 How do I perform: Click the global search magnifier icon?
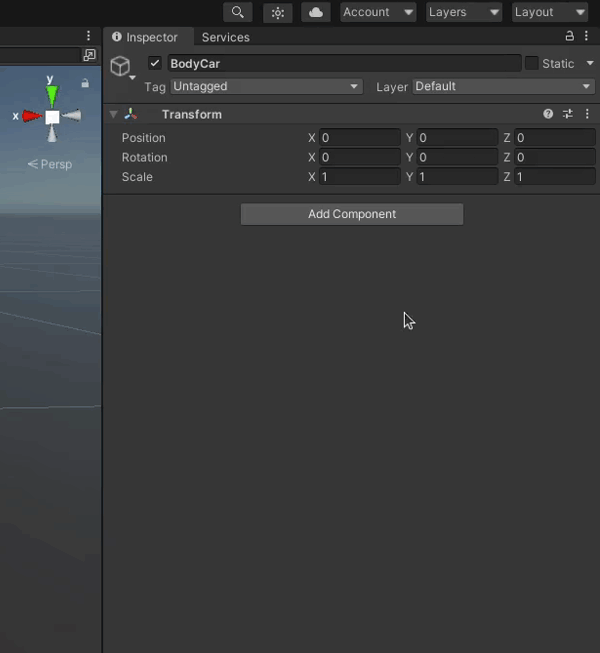point(237,12)
